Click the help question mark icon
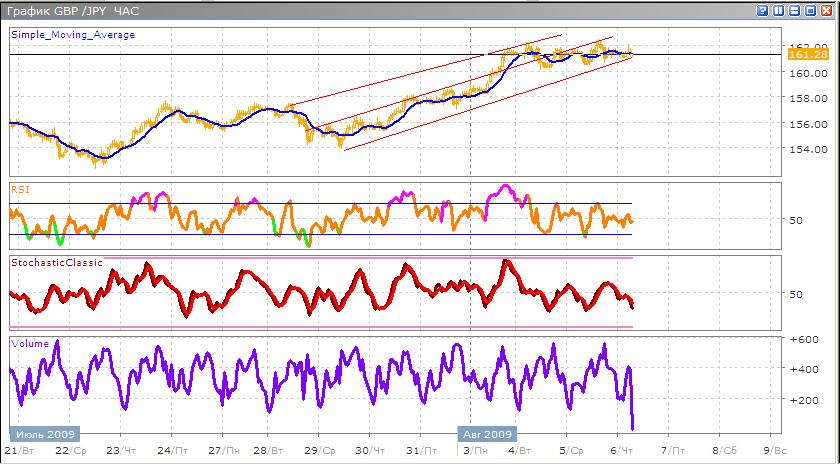840x464 pixels. coord(763,11)
